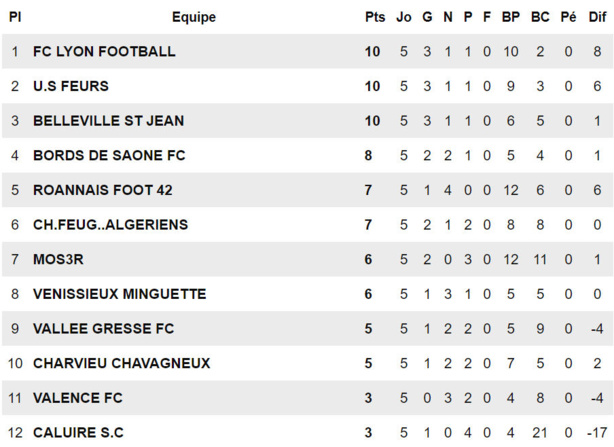Click the Pl ranking column header
Image resolution: width=614 pixels, height=447 pixels.
15,17
